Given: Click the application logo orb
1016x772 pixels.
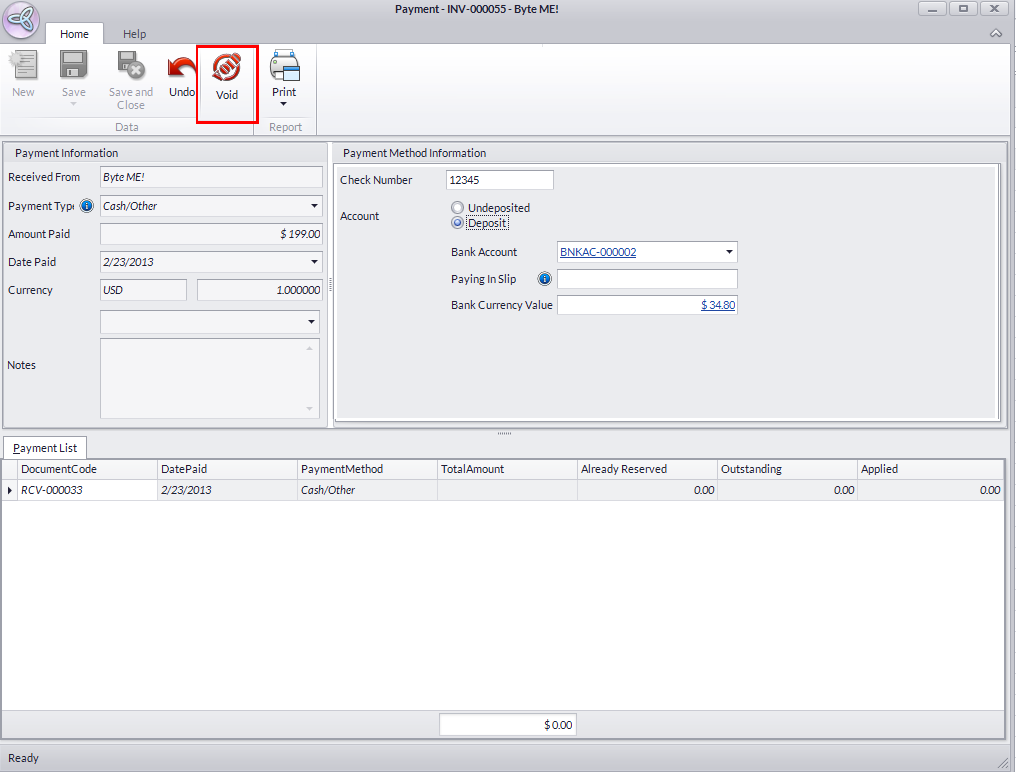Looking at the screenshot, I should (22, 20).
